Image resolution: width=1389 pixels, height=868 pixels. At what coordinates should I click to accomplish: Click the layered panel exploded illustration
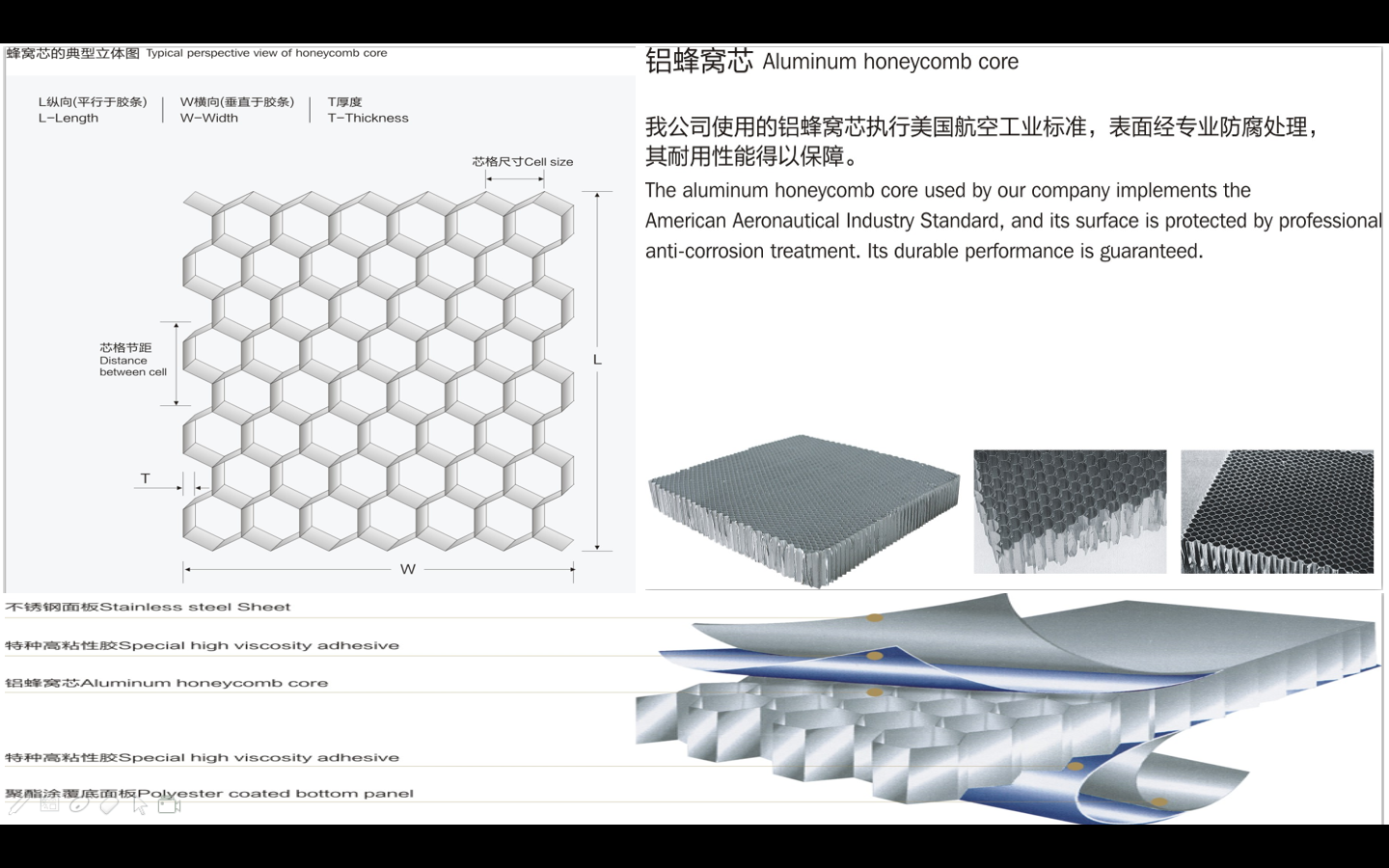(1008, 709)
